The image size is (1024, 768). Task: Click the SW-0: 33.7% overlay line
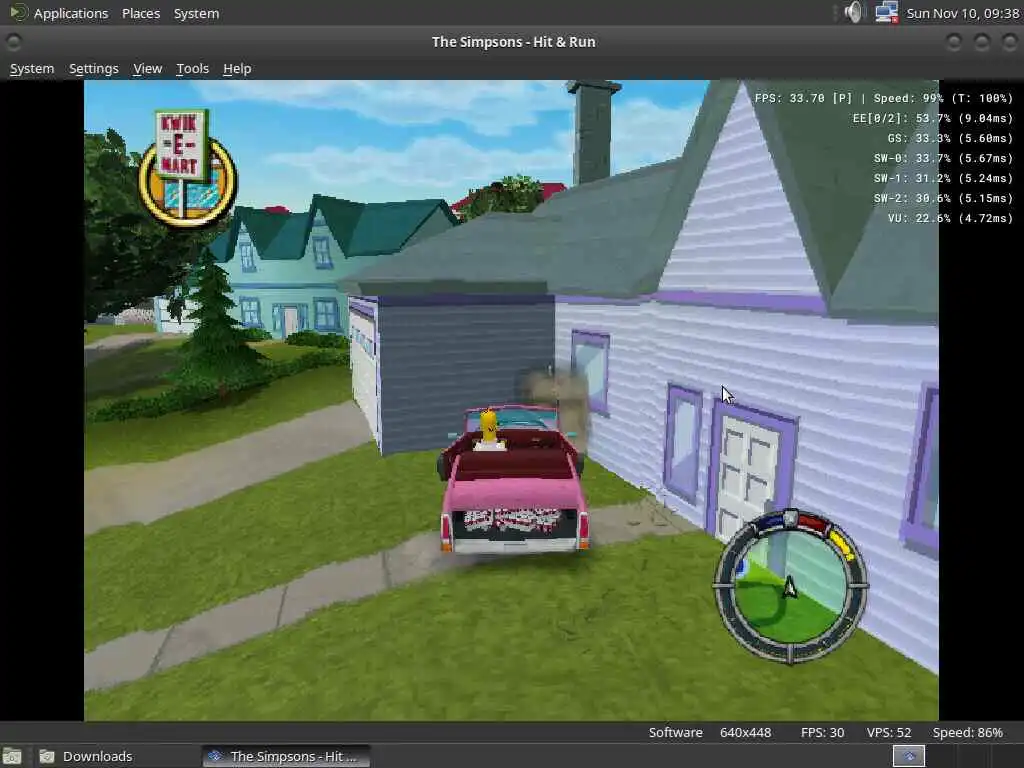pyautogui.click(x=943, y=158)
